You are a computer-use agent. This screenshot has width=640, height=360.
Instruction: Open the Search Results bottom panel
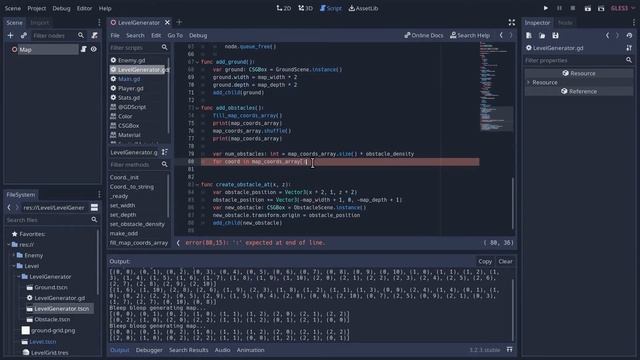189,350
